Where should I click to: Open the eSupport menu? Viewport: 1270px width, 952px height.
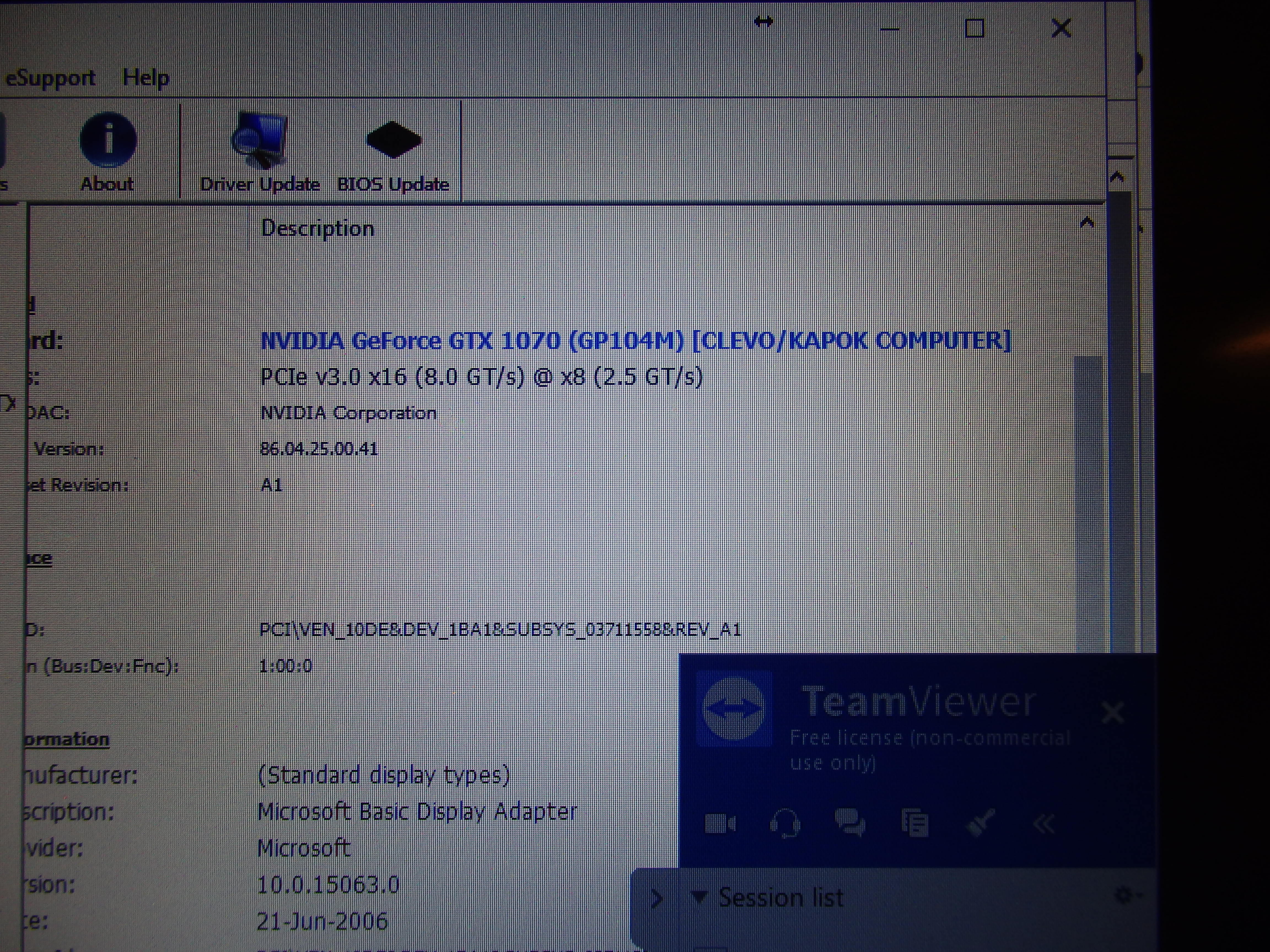(50, 77)
